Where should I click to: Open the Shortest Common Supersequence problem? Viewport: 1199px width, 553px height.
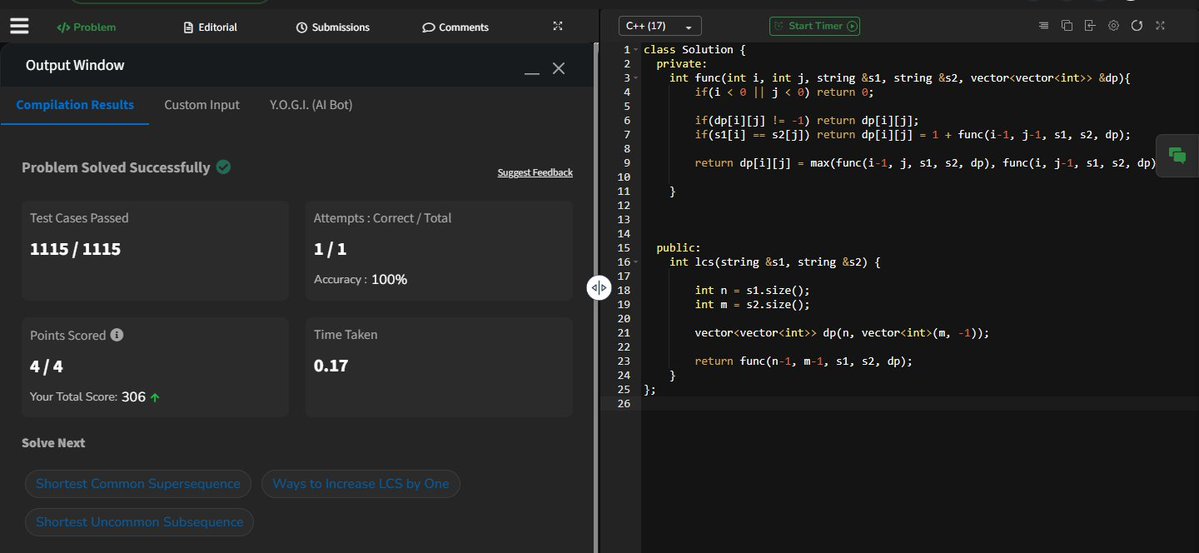point(138,483)
